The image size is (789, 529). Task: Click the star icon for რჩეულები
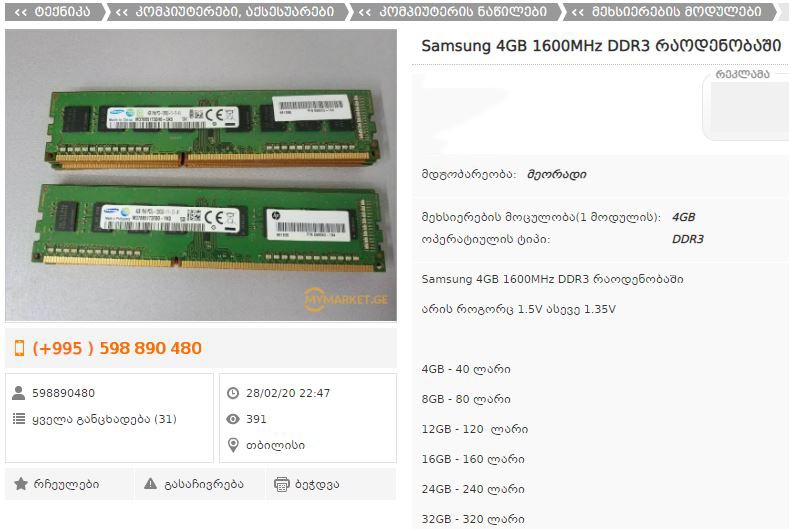coord(21,484)
